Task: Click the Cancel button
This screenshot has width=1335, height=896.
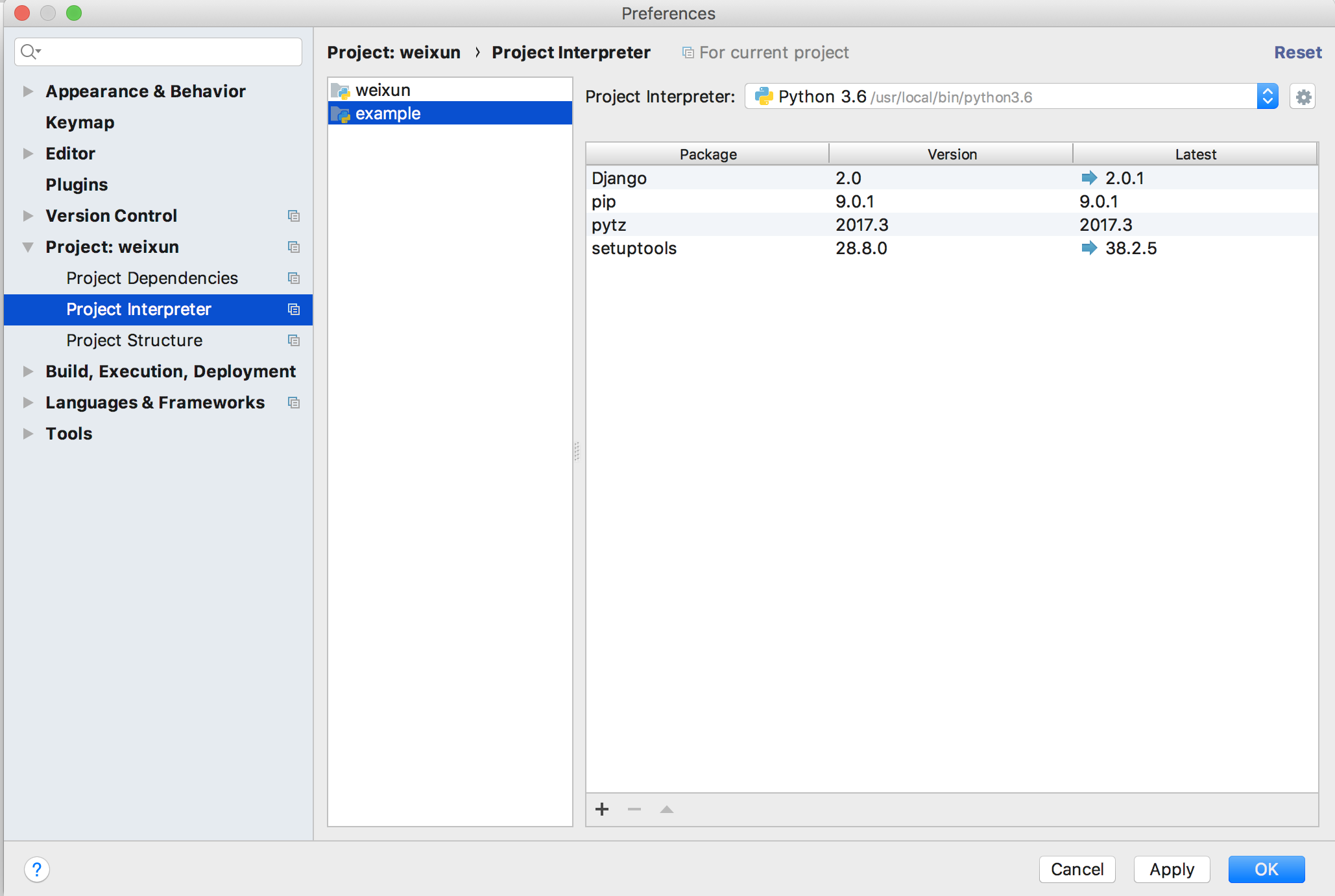Action: 1077,869
